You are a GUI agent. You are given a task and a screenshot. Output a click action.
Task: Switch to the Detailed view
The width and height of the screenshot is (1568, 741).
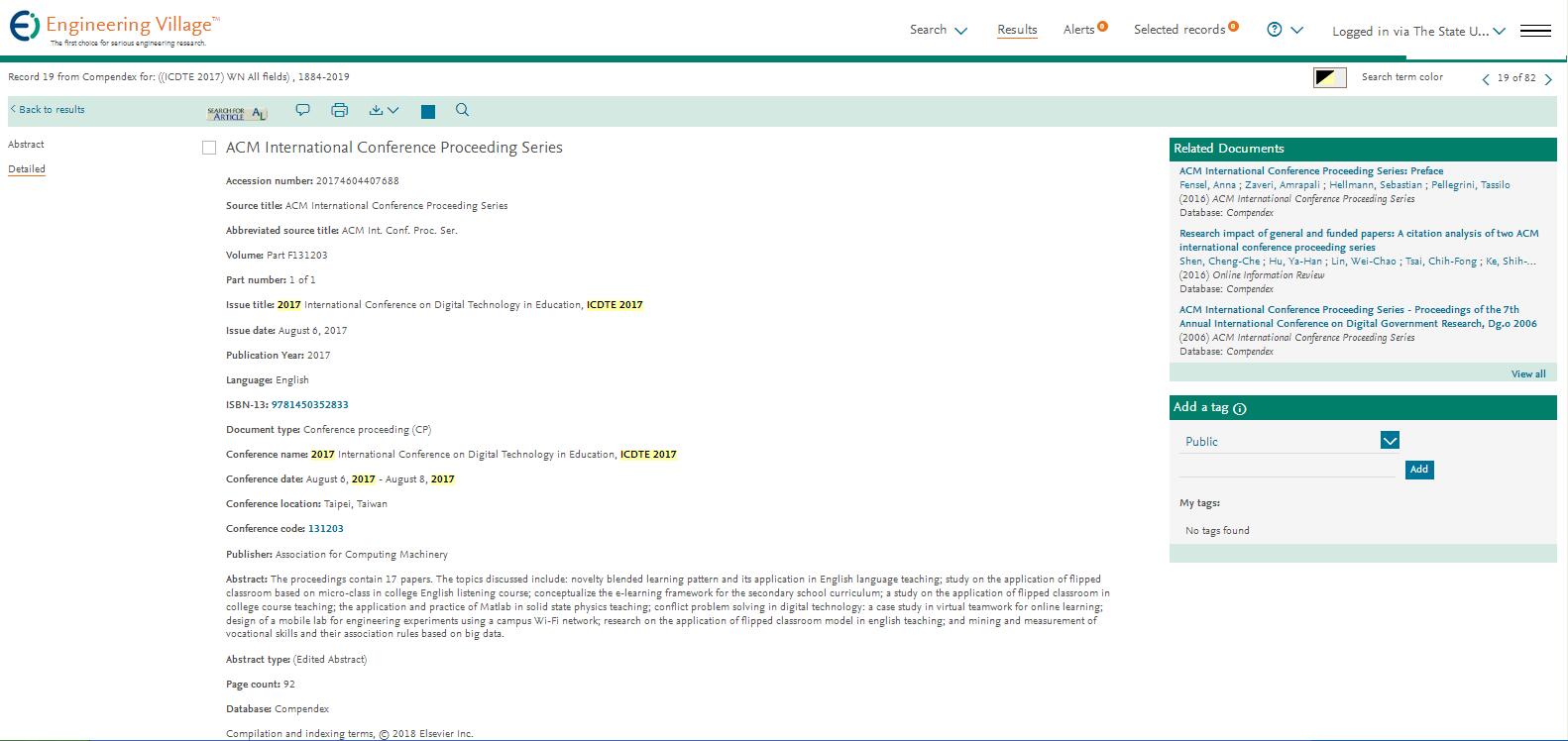point(27,169)
